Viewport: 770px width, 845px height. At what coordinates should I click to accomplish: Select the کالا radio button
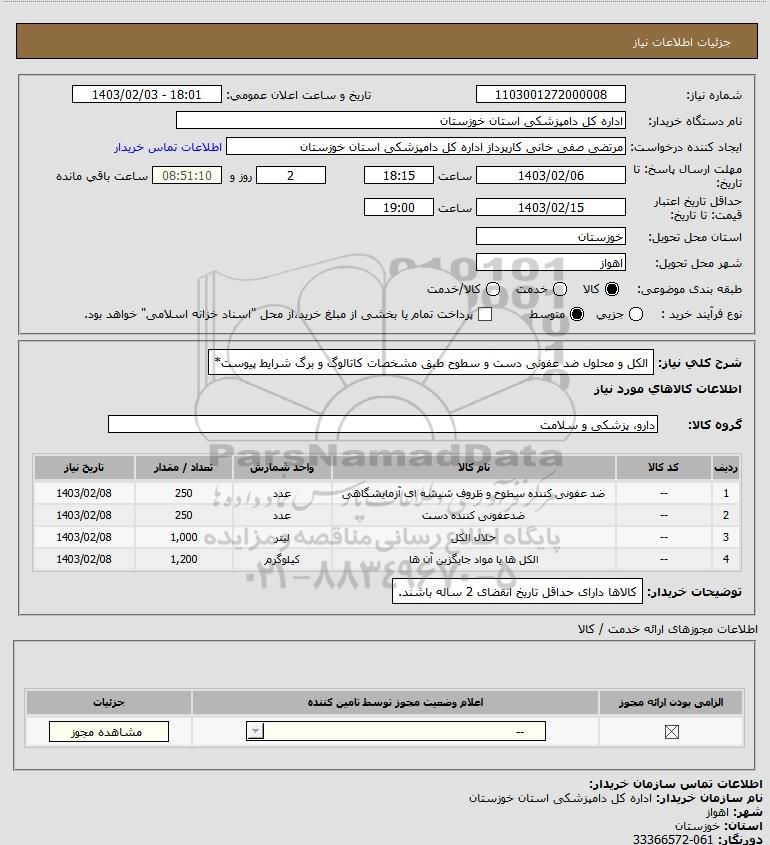612,289
